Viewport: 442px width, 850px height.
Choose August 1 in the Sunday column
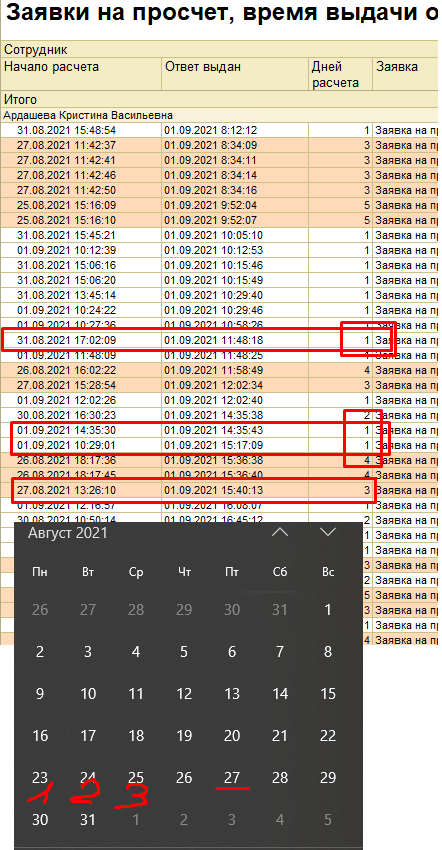click(x=328, y=609)
